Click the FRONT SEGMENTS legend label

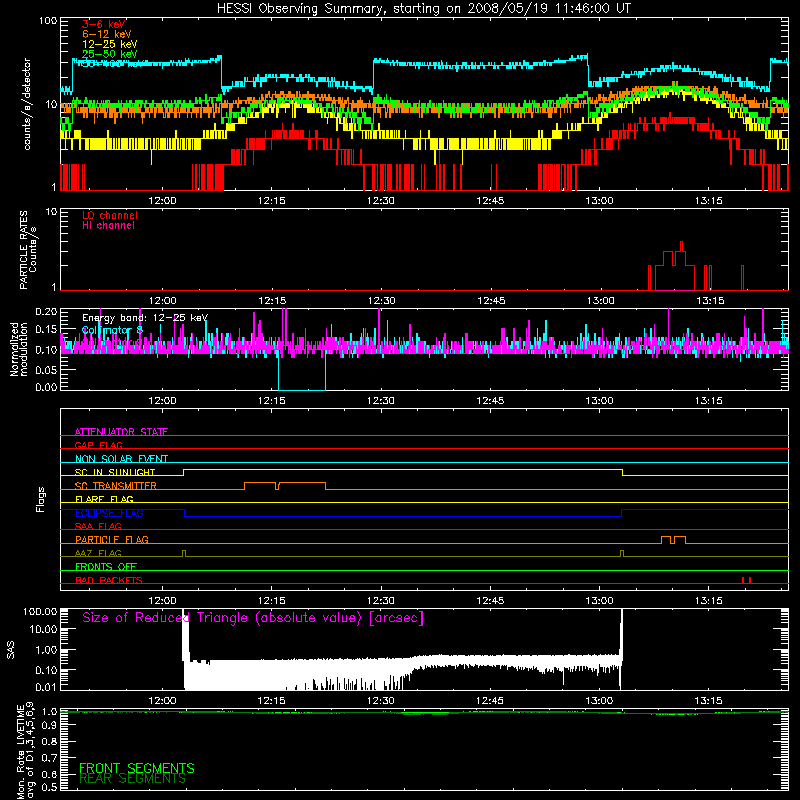pos(137,768)
